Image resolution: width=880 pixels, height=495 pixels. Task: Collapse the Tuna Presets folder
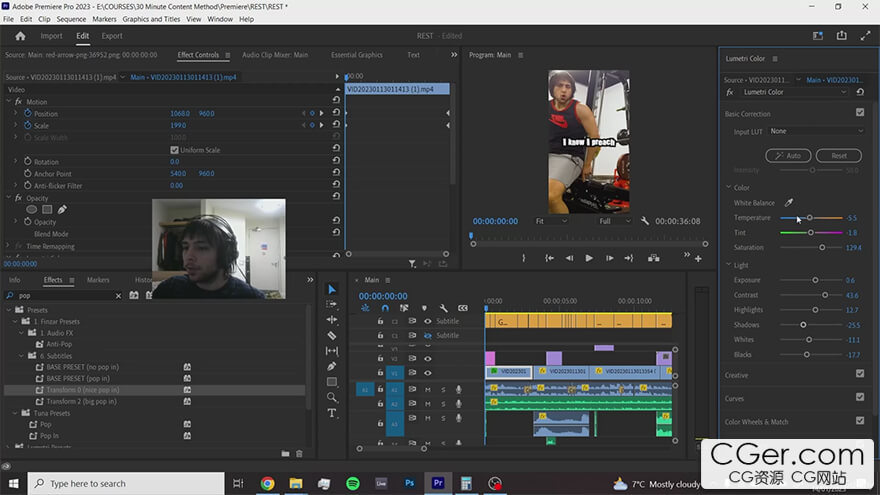tap(15, 413)
